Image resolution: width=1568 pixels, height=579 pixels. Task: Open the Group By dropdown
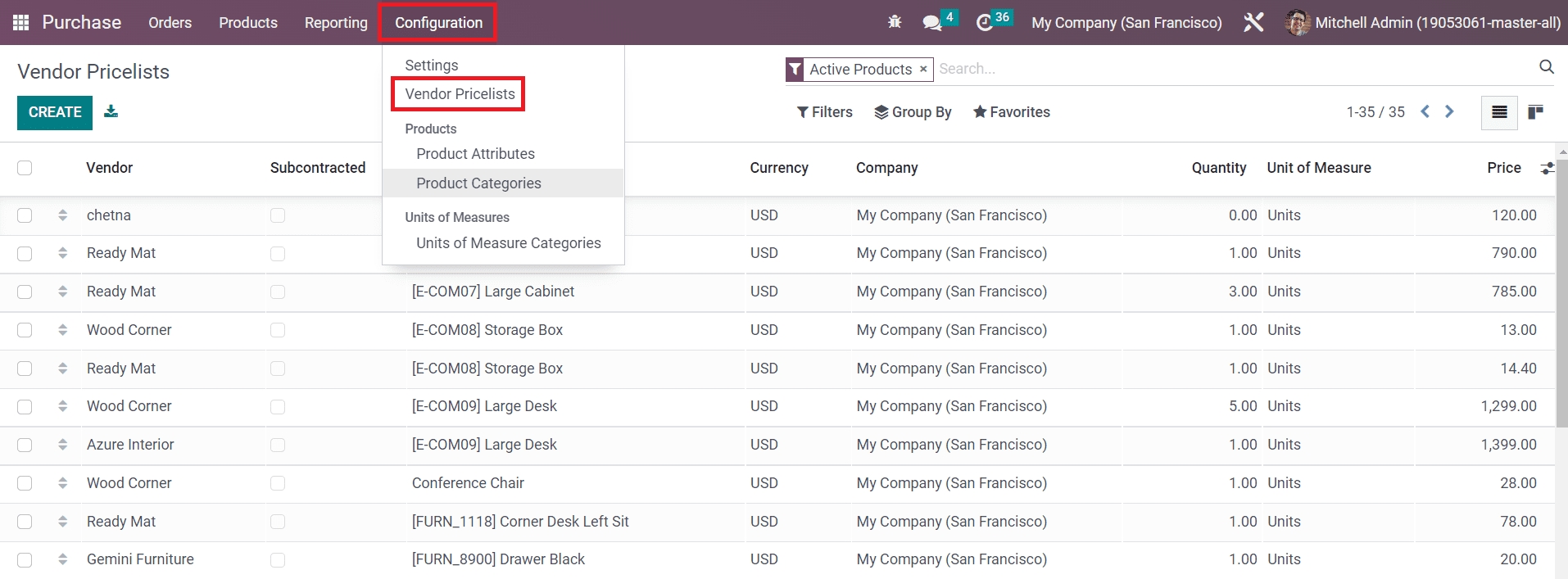pos(913,112)
